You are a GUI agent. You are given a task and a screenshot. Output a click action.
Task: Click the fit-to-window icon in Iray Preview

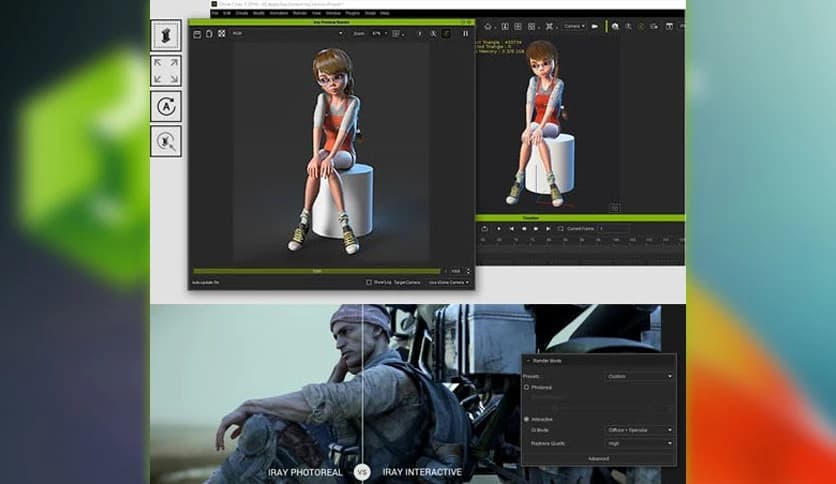pyautogui.click(x=221, y=34)
